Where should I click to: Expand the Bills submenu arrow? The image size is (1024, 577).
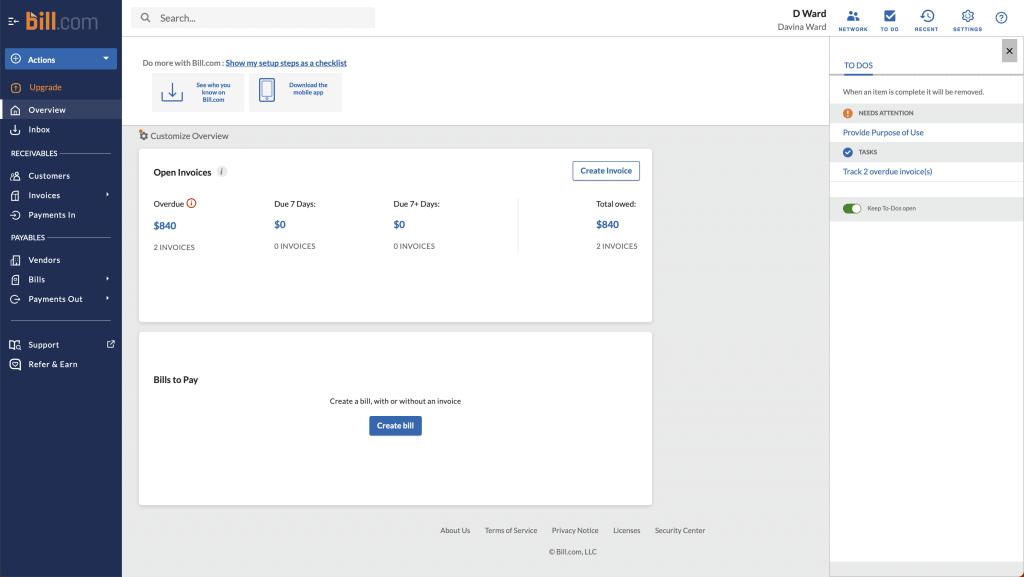(108, 279)
